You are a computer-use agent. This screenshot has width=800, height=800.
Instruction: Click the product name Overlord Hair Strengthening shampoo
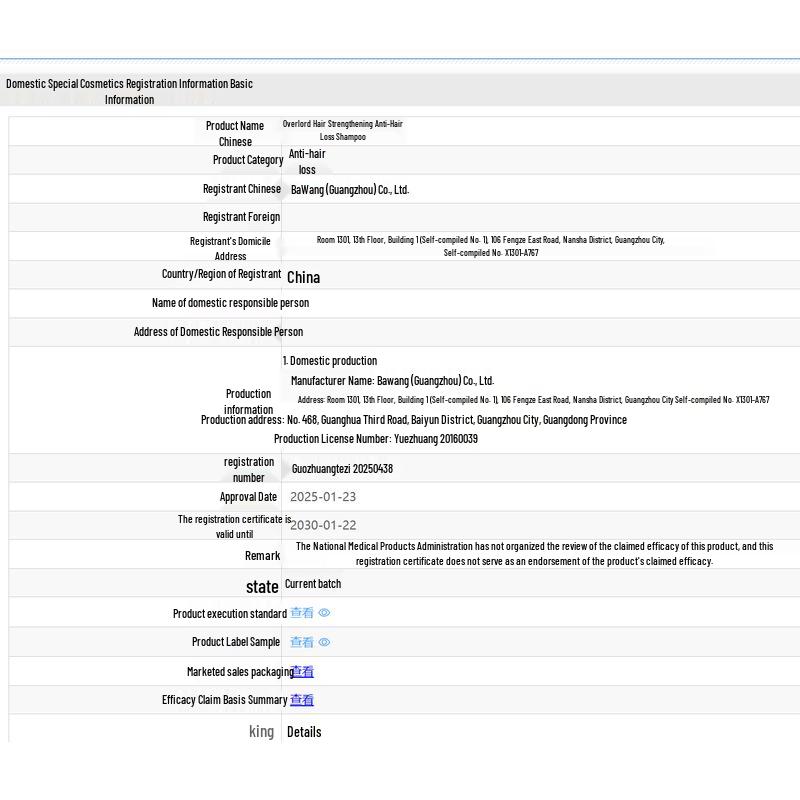click(342, 130)
